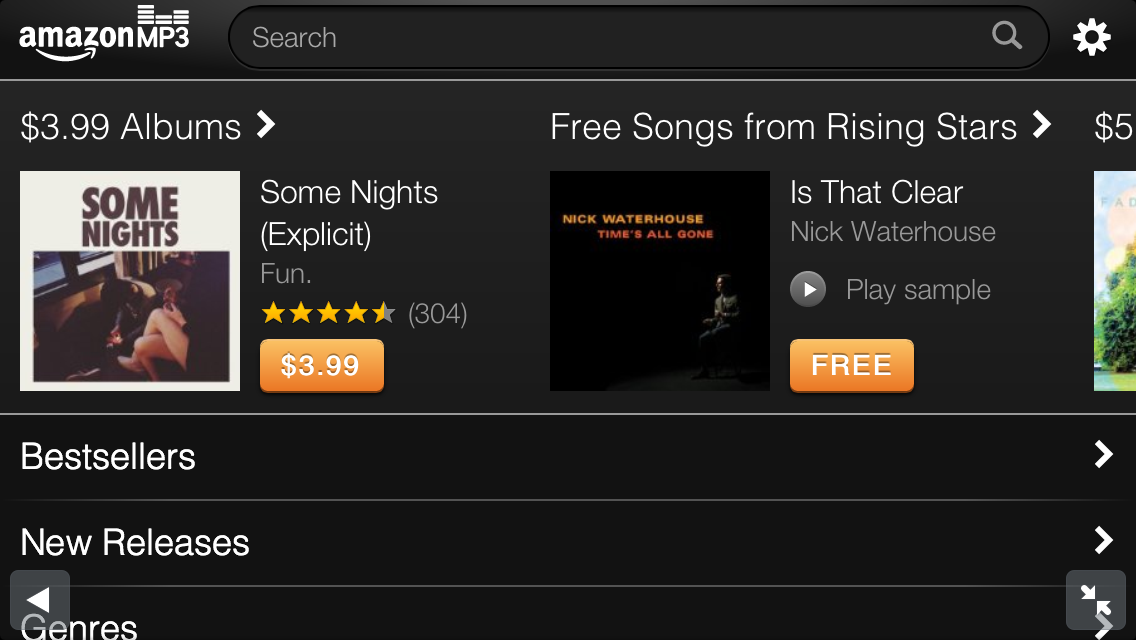Open the ratings stars for Some Nights
1136x640 pixels.
click(328, 313)
